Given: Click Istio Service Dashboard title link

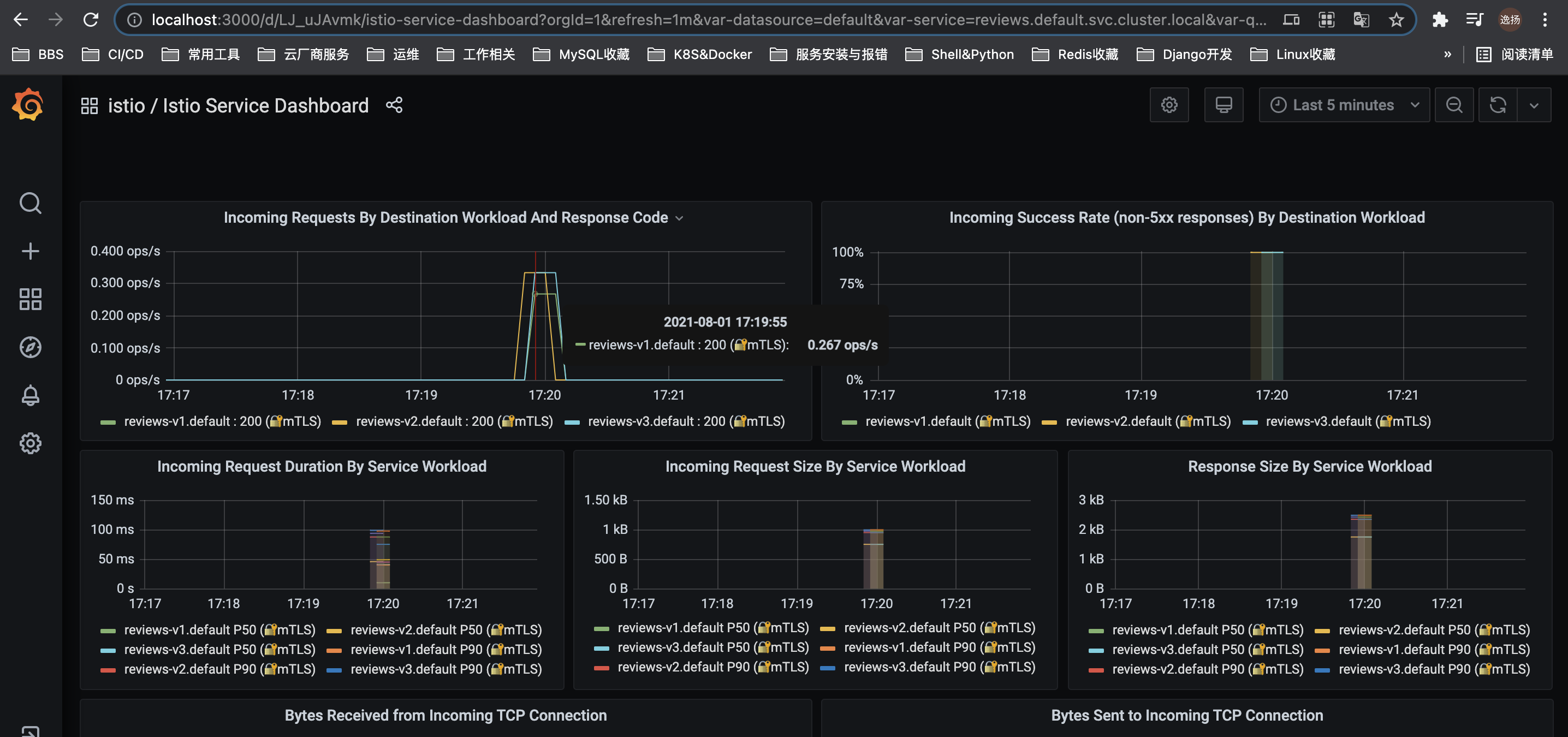Looking at the screenshot, I should (x=265, y=106).
